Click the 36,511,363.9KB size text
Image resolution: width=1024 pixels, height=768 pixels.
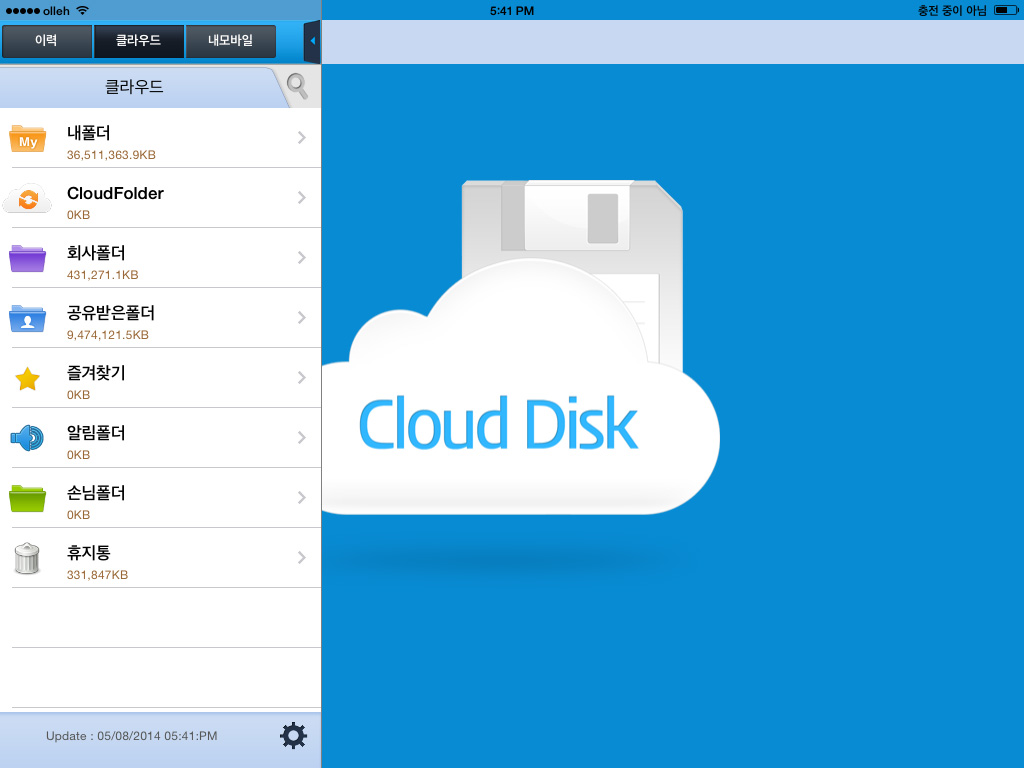click(111, 155)
